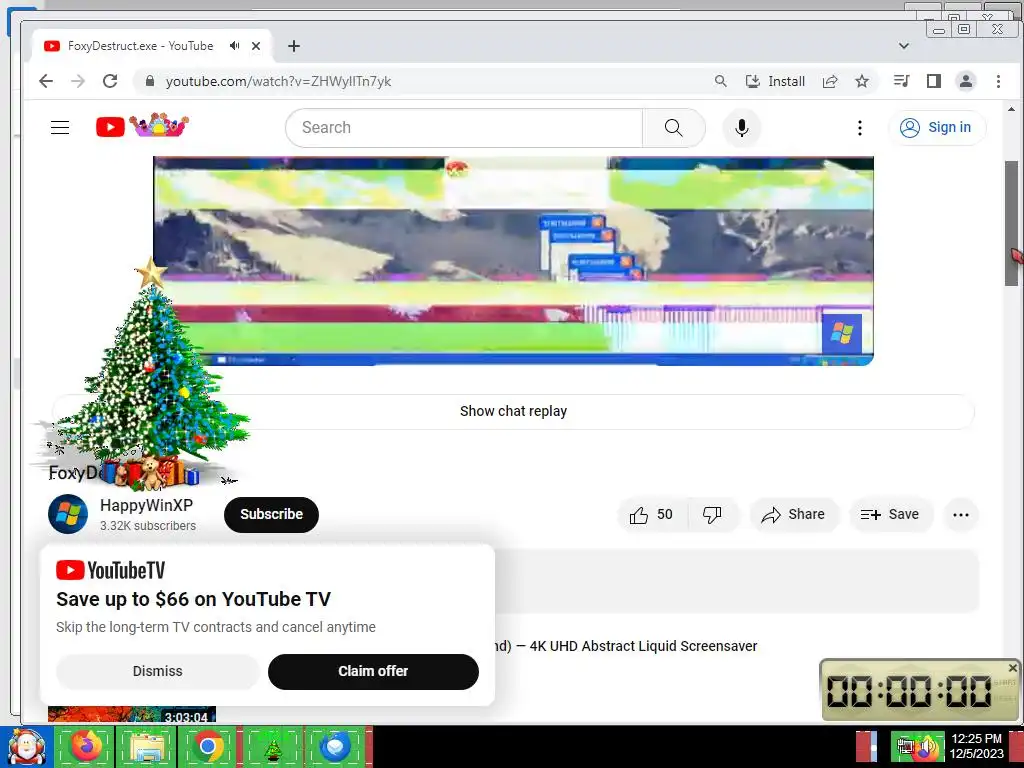Reload the YouTube page
This screenshot has height=768, width=1024.
click(x=110, y=81)
